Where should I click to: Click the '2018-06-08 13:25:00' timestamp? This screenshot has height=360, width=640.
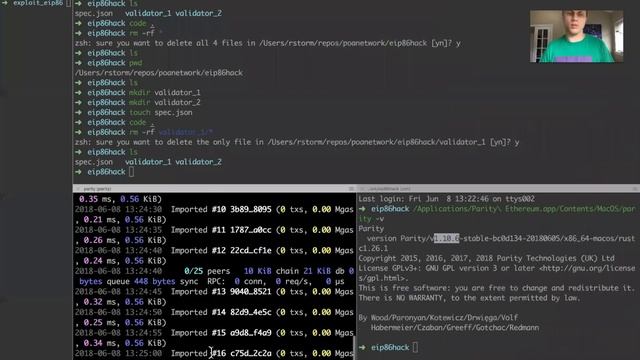[x=118, y=353]
